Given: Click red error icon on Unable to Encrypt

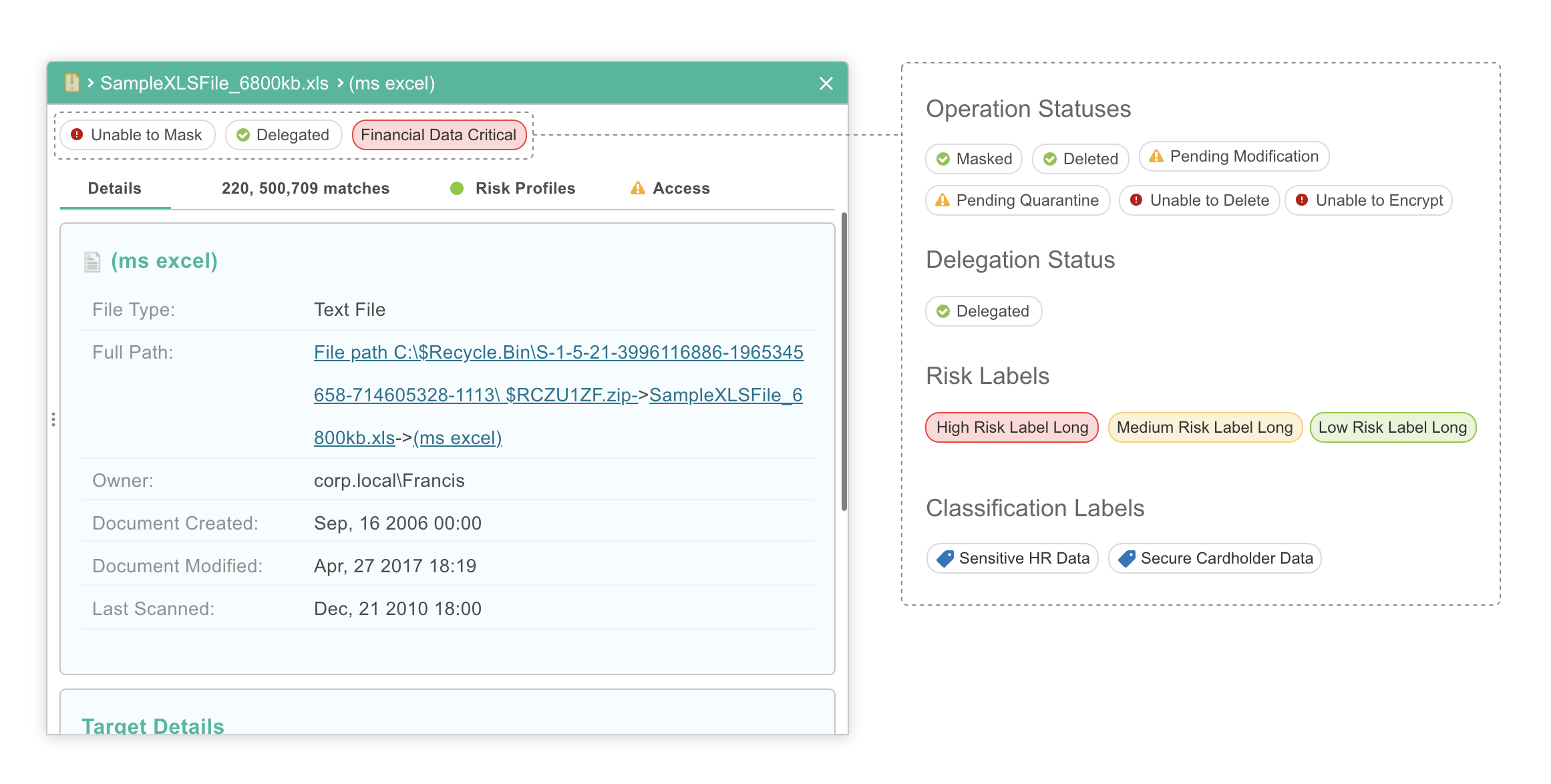Looking at the screenshot, I should pos(1302,200).
